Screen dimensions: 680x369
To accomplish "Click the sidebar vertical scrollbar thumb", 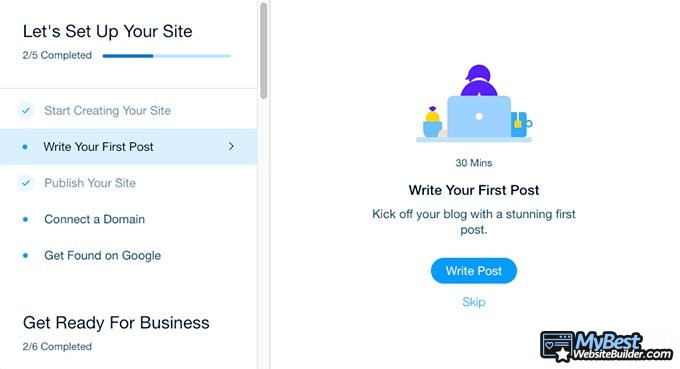I will pos(264,51).
